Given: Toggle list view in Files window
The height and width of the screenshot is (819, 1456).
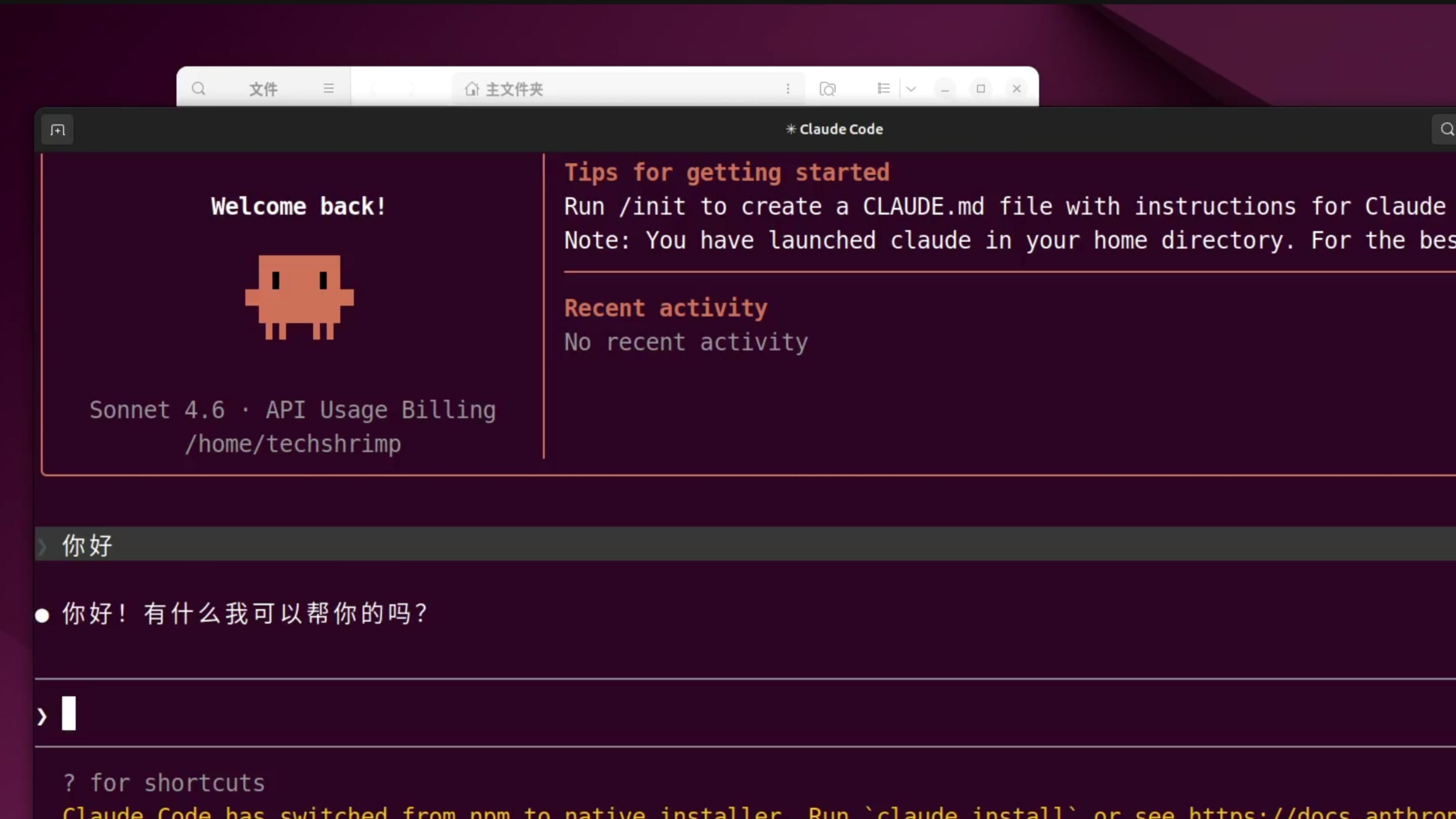Looking at the screenshot, I should pos(883,89).
